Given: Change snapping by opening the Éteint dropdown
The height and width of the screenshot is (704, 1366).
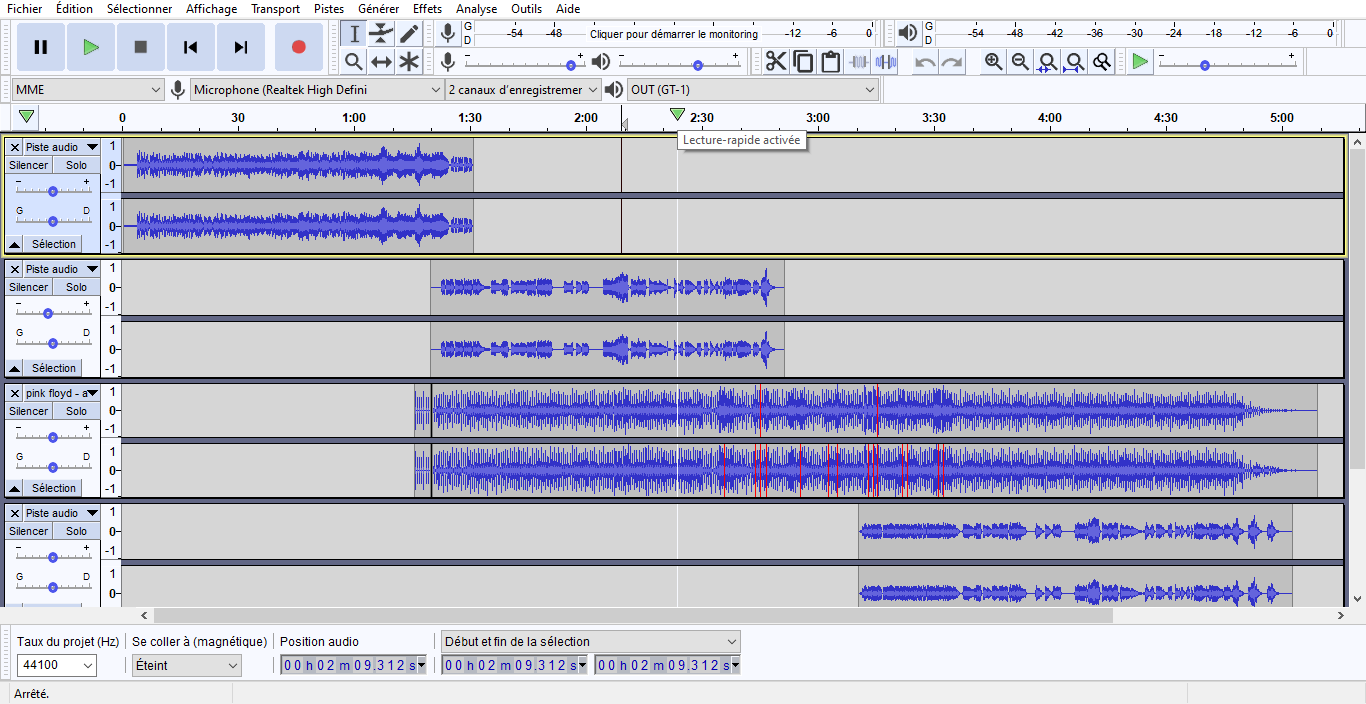Looking at the screenshot, I should [x=186, y=665].
